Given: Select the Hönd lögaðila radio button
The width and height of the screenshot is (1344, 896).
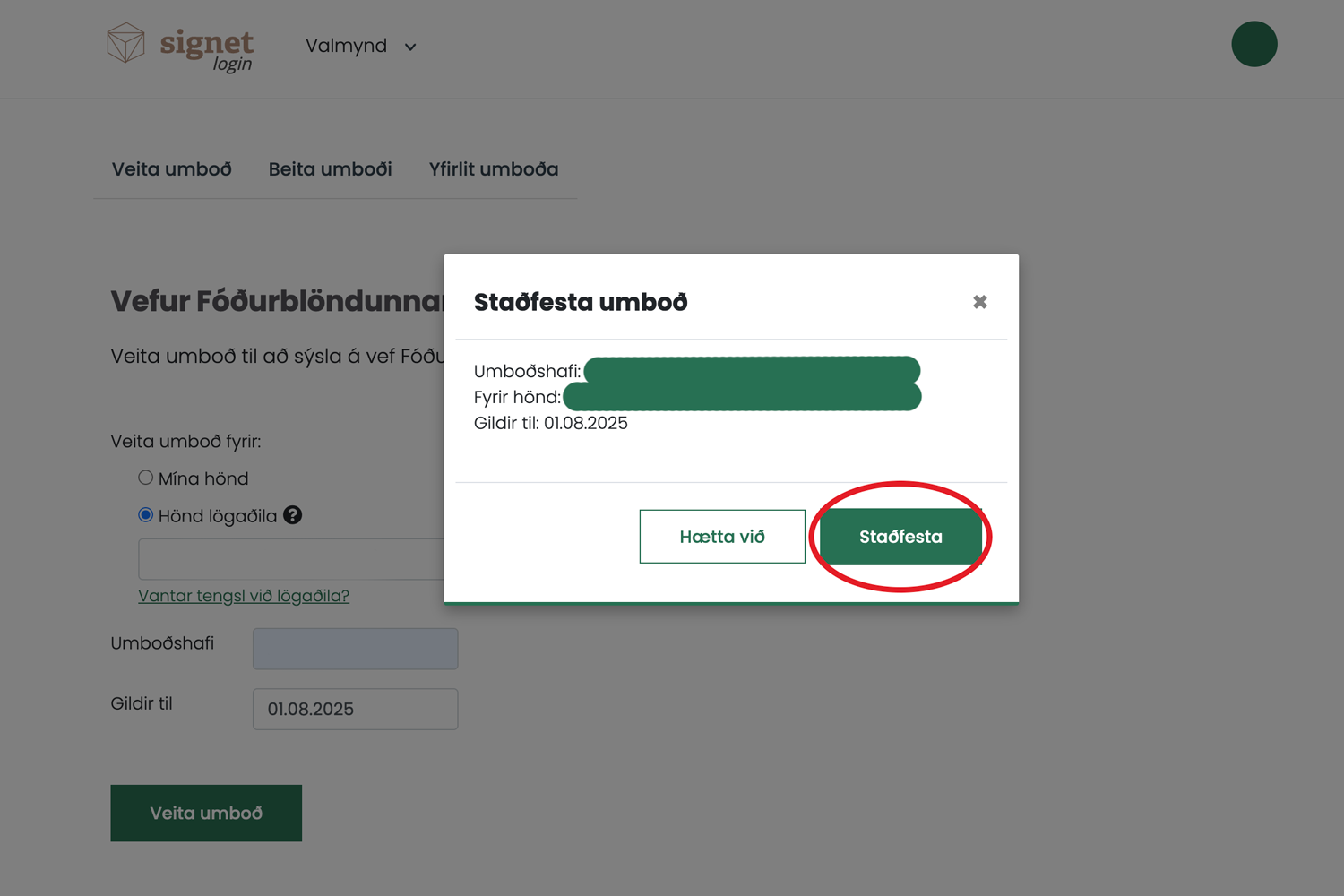Looking at the screenshot, I should (145, 514).
